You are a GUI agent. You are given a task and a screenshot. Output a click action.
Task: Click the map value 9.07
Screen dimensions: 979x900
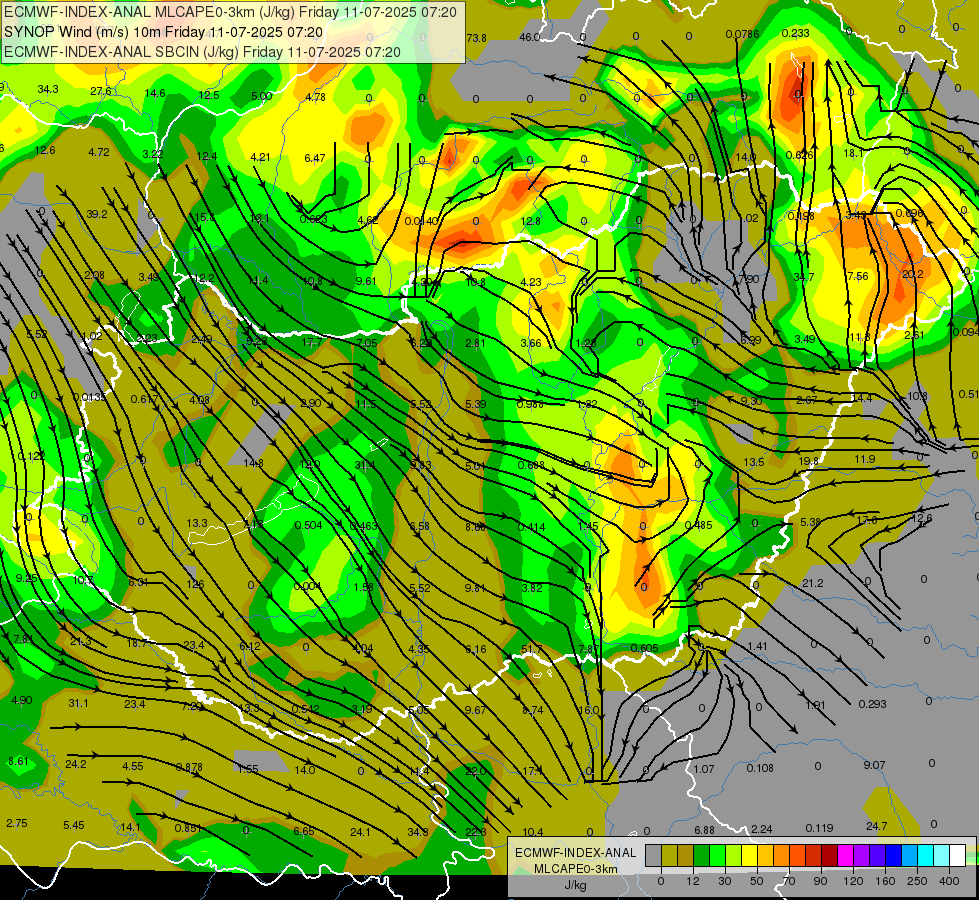875,765
